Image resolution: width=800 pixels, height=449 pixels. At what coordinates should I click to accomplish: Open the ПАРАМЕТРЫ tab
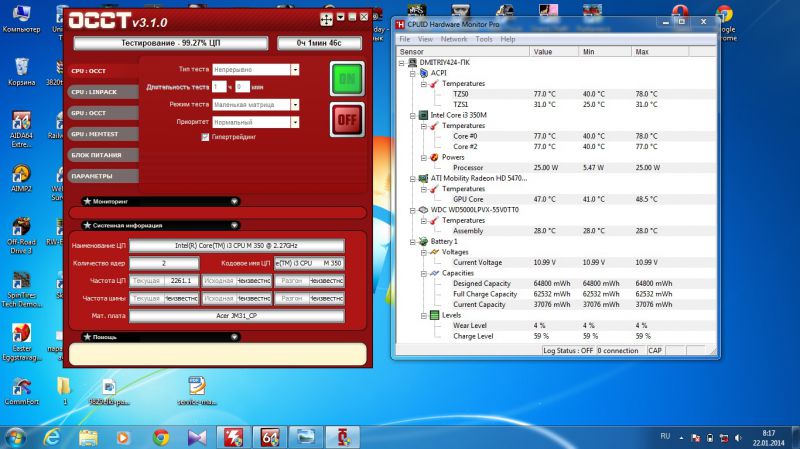(103, 176)
